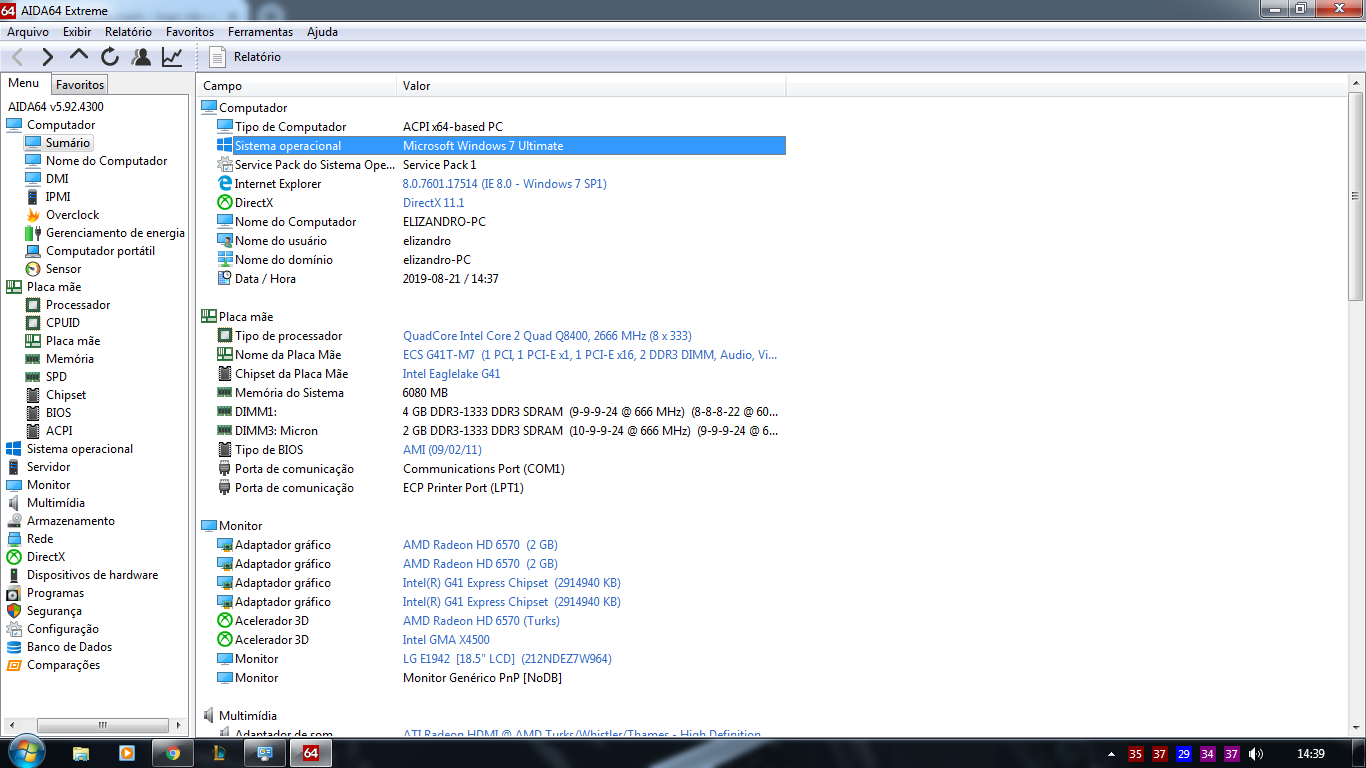Open Internet Explorer version link 8.0.7601.17514
The image size is (1366, 768).
pos(505,184)
